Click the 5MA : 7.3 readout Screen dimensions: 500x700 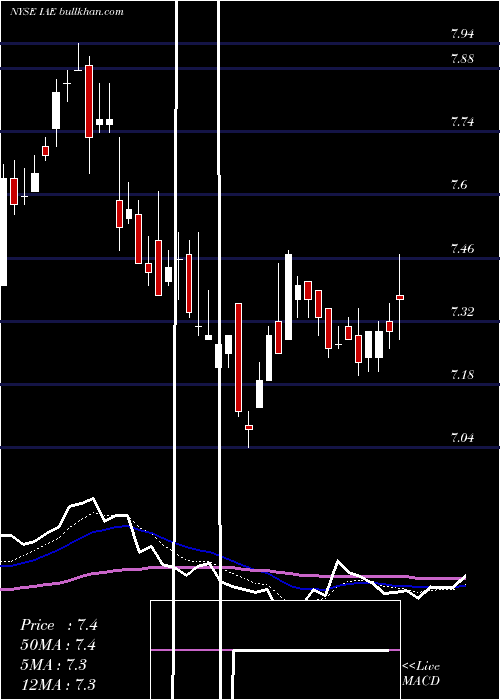tap(56, 665)
